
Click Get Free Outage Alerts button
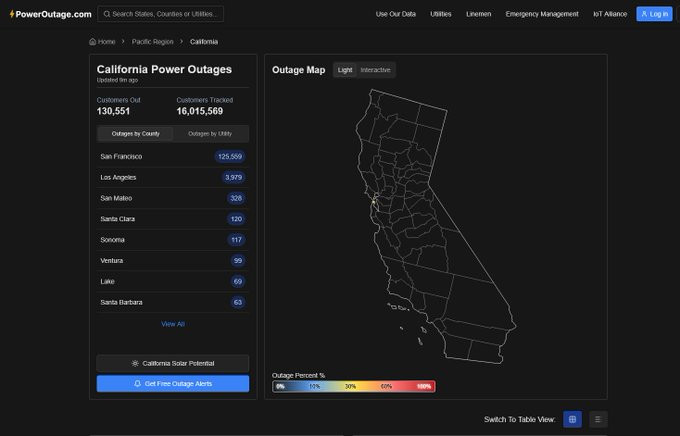173,384
